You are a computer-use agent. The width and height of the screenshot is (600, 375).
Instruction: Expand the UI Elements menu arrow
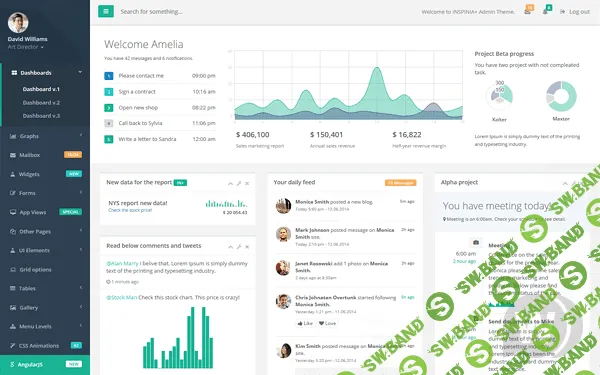(81, 249)
